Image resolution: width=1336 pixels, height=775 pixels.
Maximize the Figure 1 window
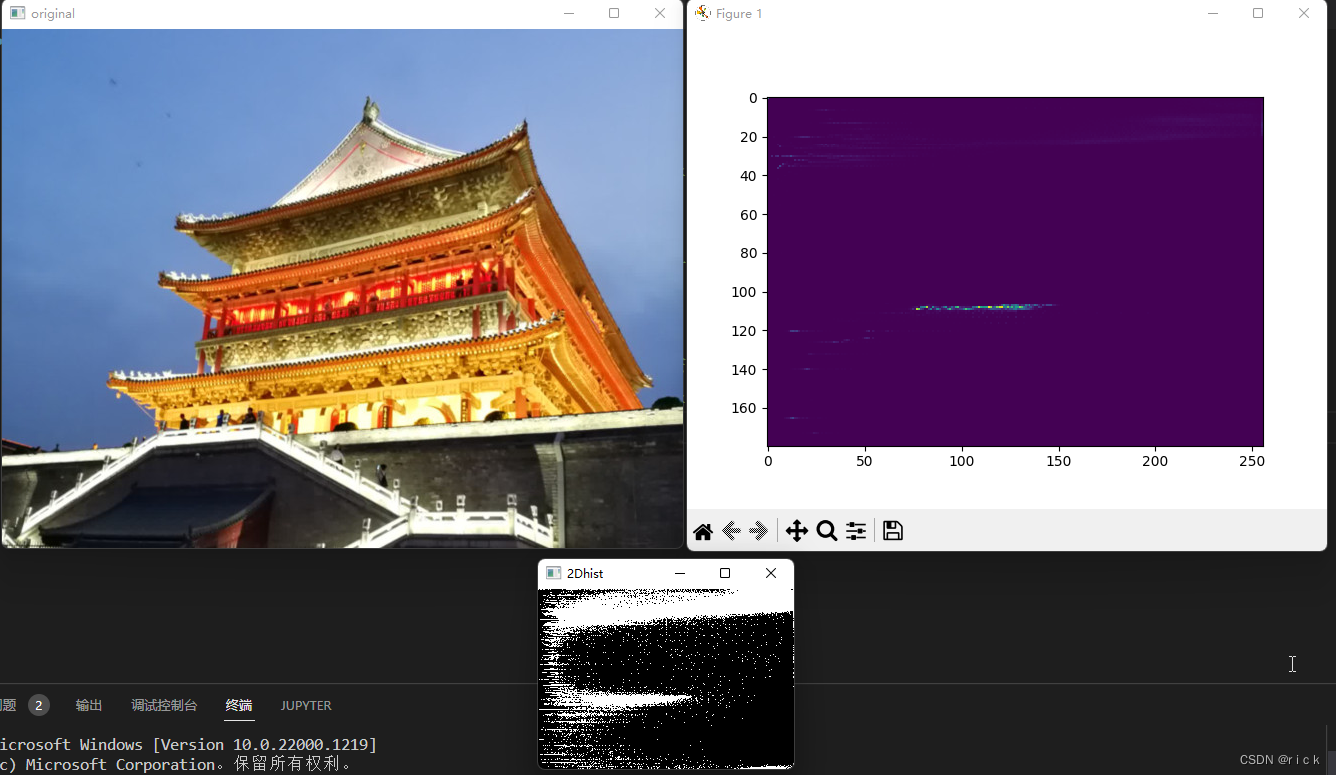[1258, 13]
